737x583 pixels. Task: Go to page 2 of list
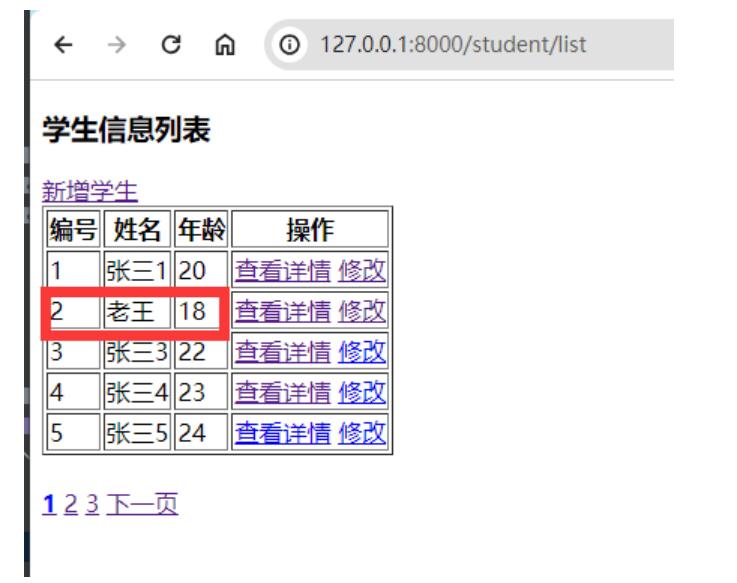click(x=70, y=504)
